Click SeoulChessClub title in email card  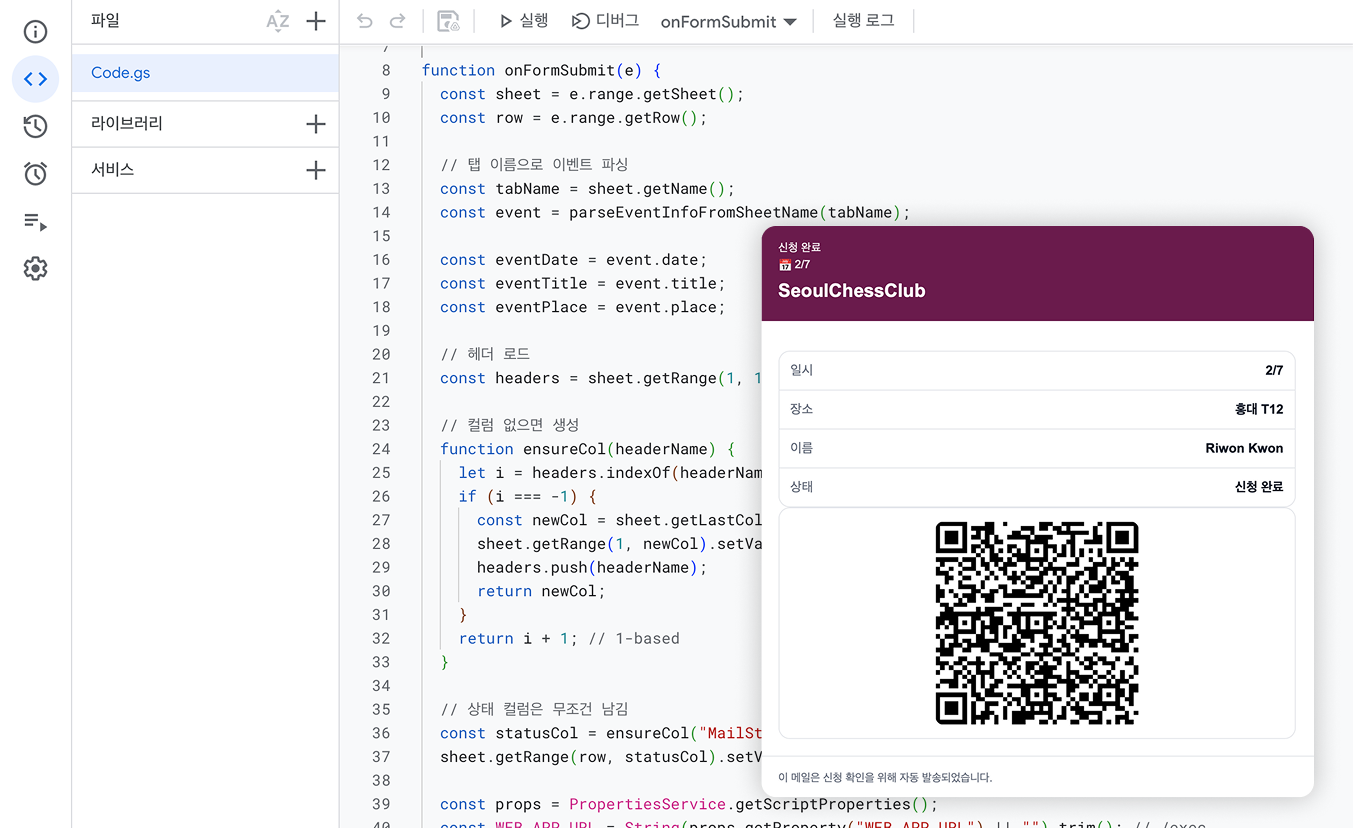click(x=852, y=291)
